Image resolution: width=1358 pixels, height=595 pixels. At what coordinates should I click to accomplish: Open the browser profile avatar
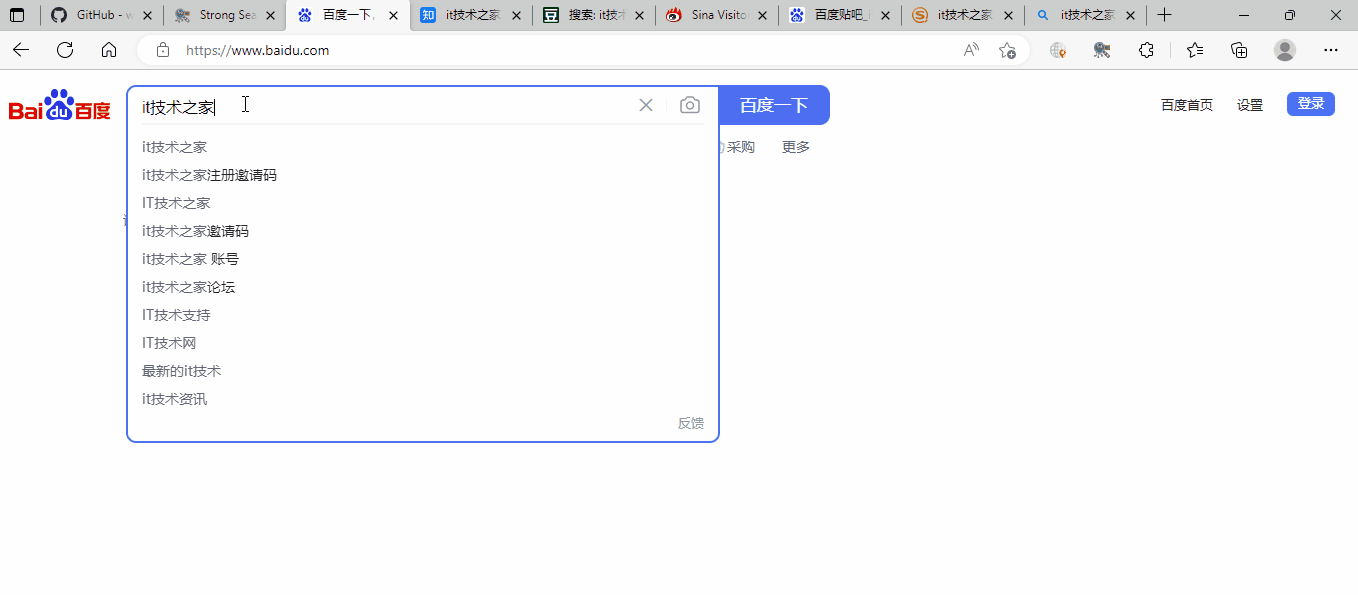point(1285,50)
